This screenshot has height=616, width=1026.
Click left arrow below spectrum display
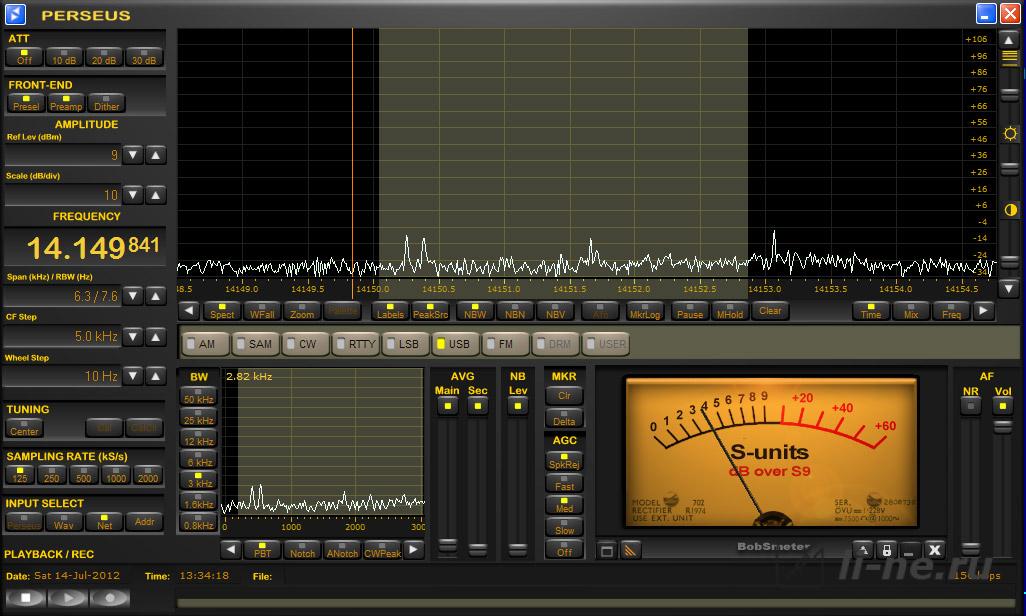click(189, 310)
